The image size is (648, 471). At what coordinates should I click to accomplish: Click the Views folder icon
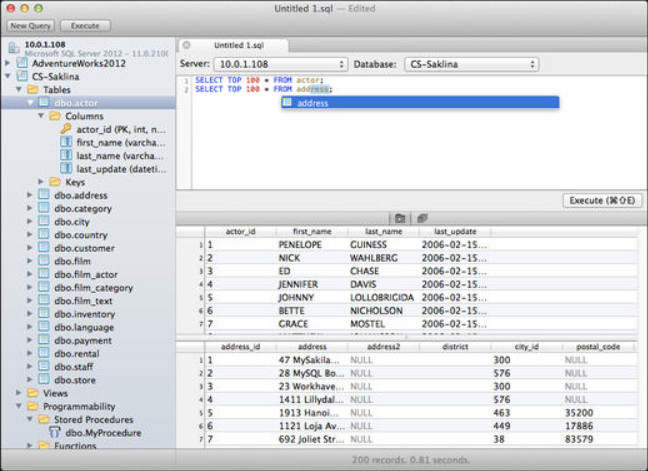point(33,393)
